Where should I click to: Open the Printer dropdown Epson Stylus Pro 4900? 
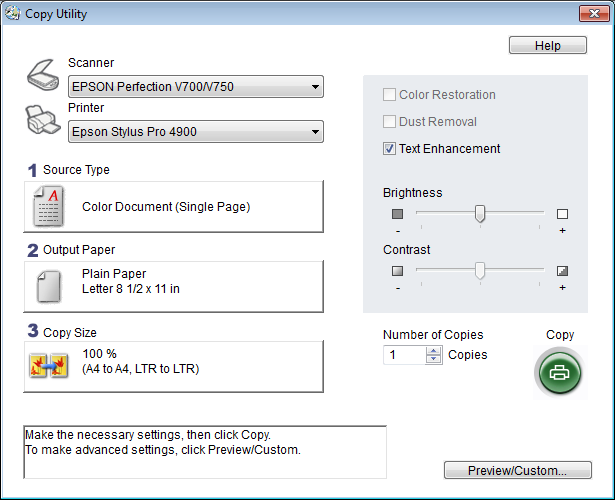pos(196,131)
